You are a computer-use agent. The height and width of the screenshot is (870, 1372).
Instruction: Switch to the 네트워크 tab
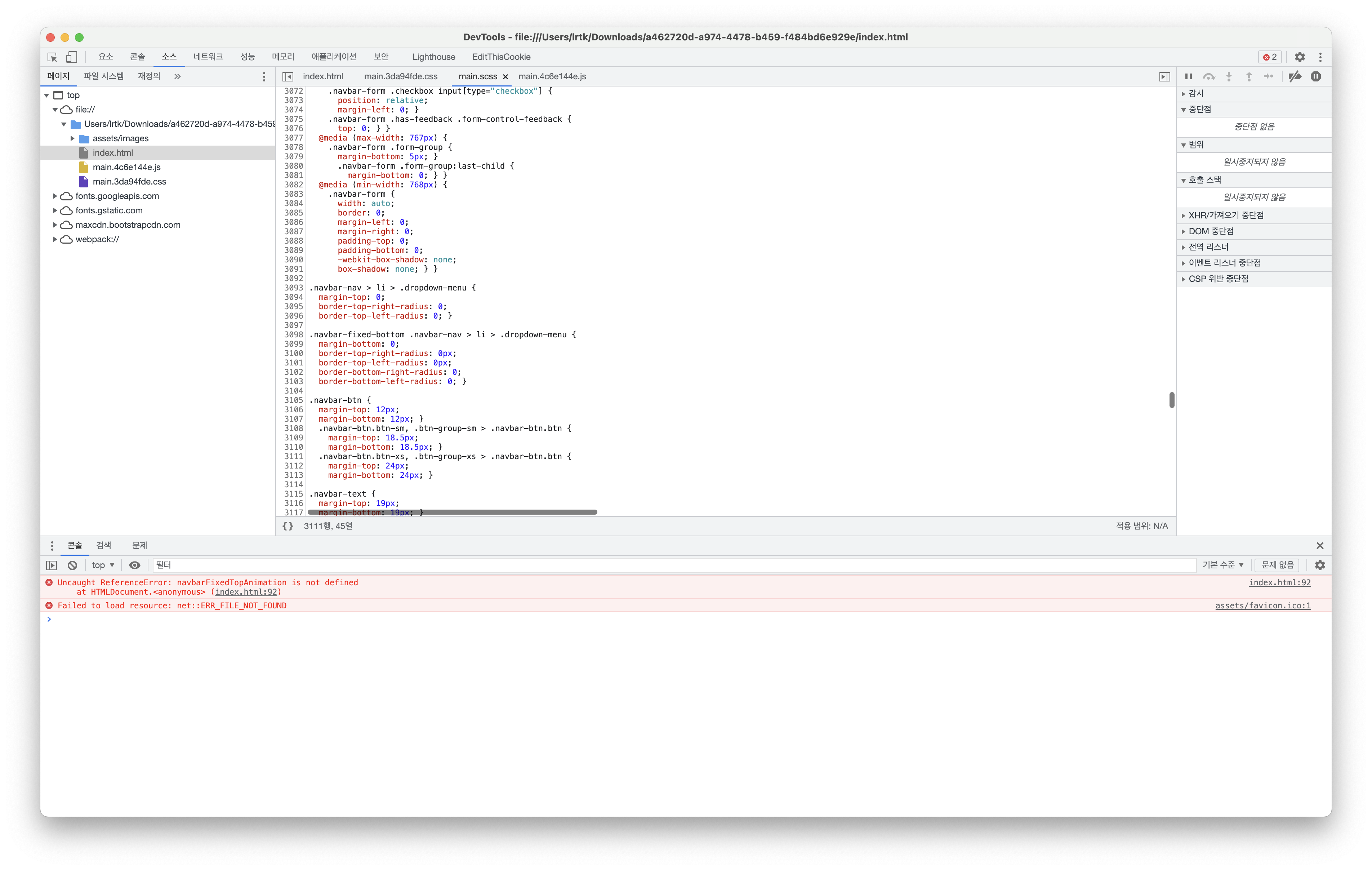pyautogui.click(x=208, y=57)
